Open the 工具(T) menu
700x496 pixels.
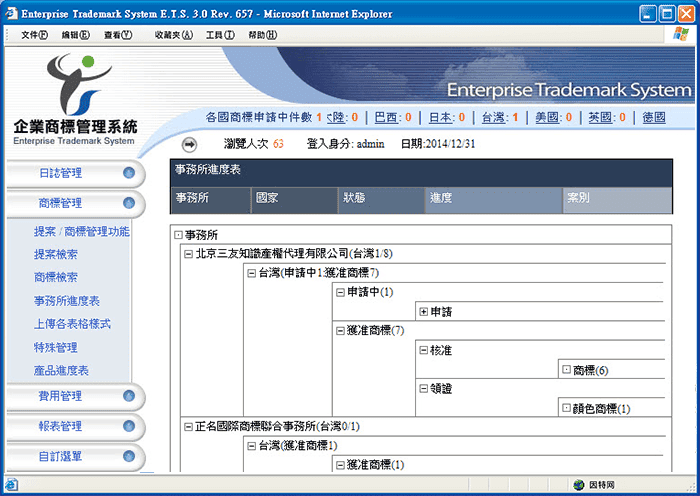(x=219, y=35)
